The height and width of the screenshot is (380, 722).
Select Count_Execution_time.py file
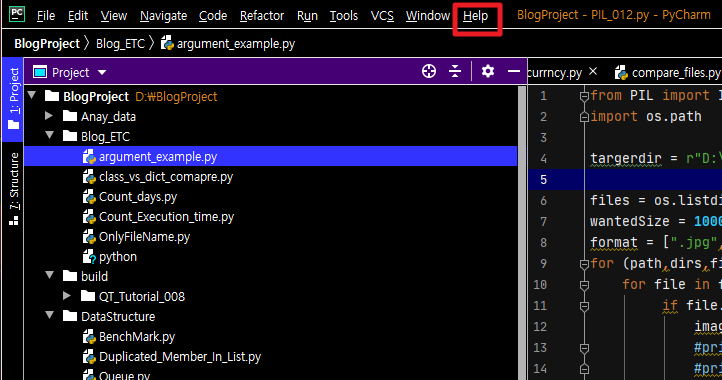click(x=166, y=217)
